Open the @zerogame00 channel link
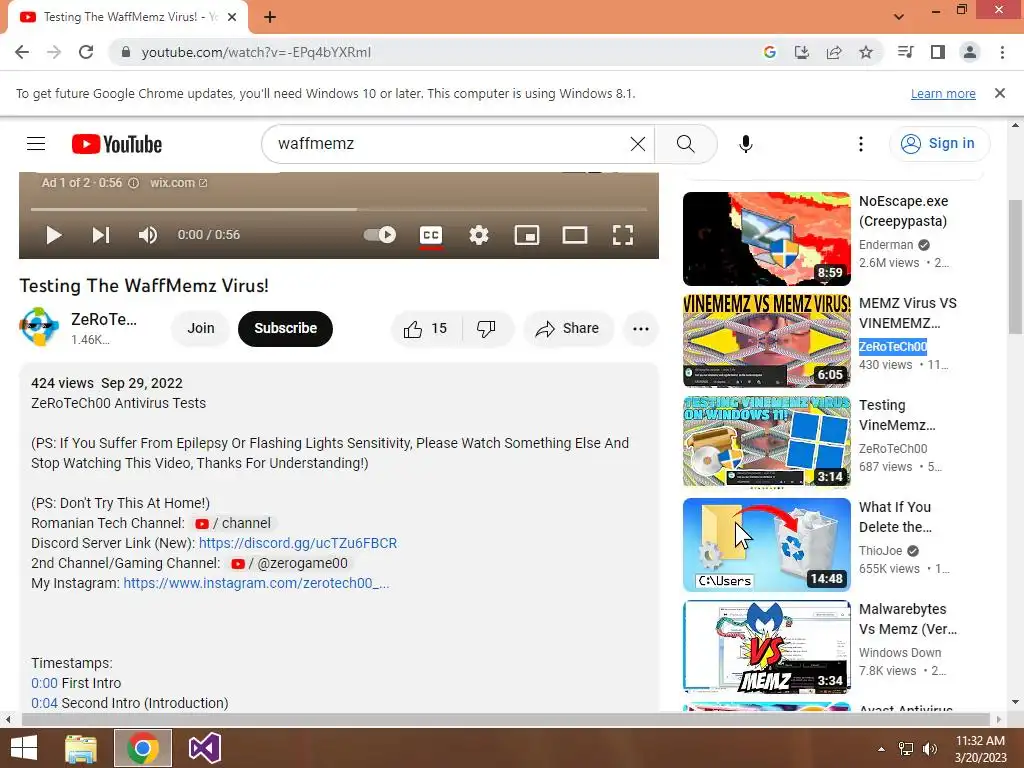Viewport: 1024px width, 768px height. click(290, 563)
